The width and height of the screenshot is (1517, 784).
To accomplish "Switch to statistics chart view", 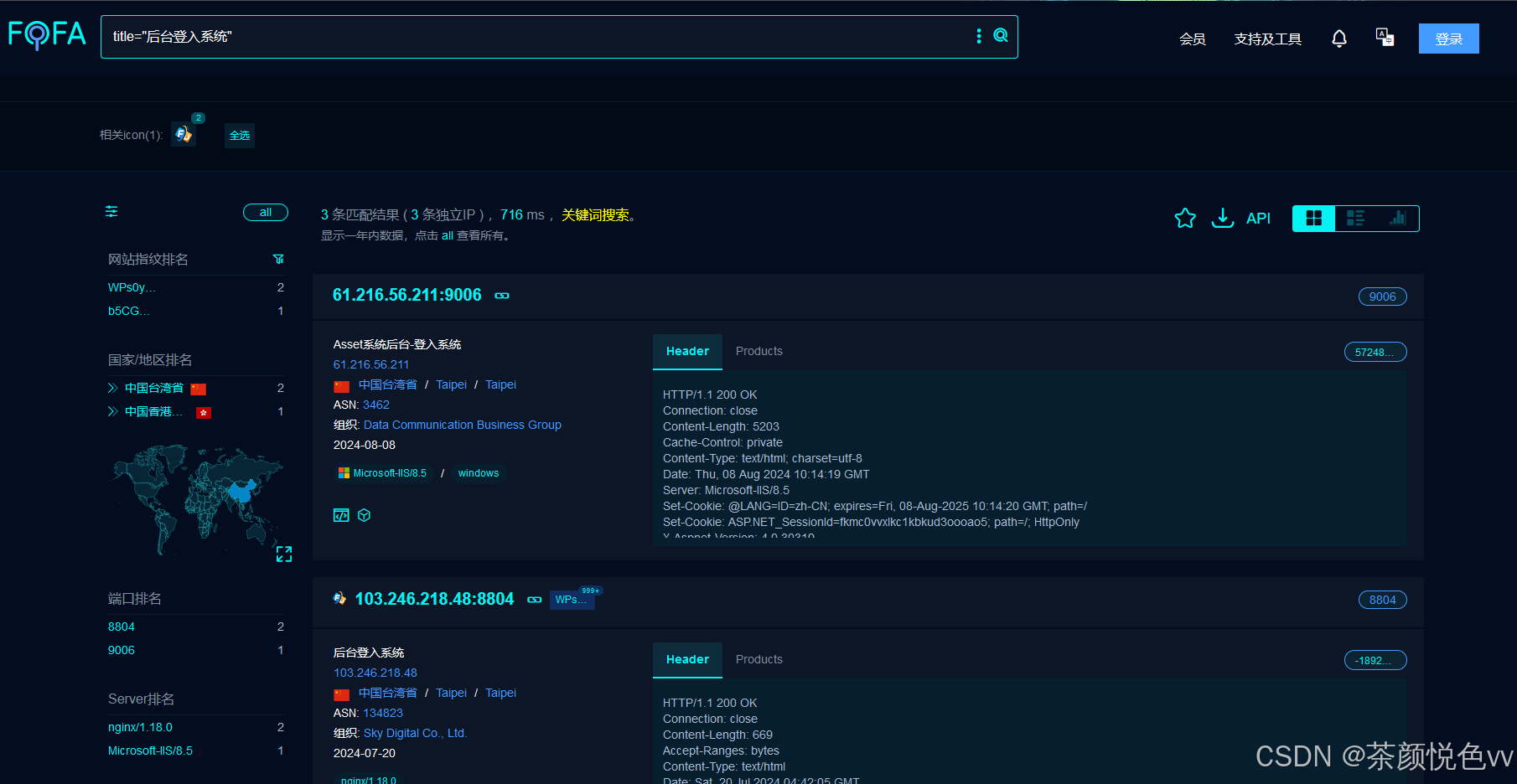I will 1397,218.
